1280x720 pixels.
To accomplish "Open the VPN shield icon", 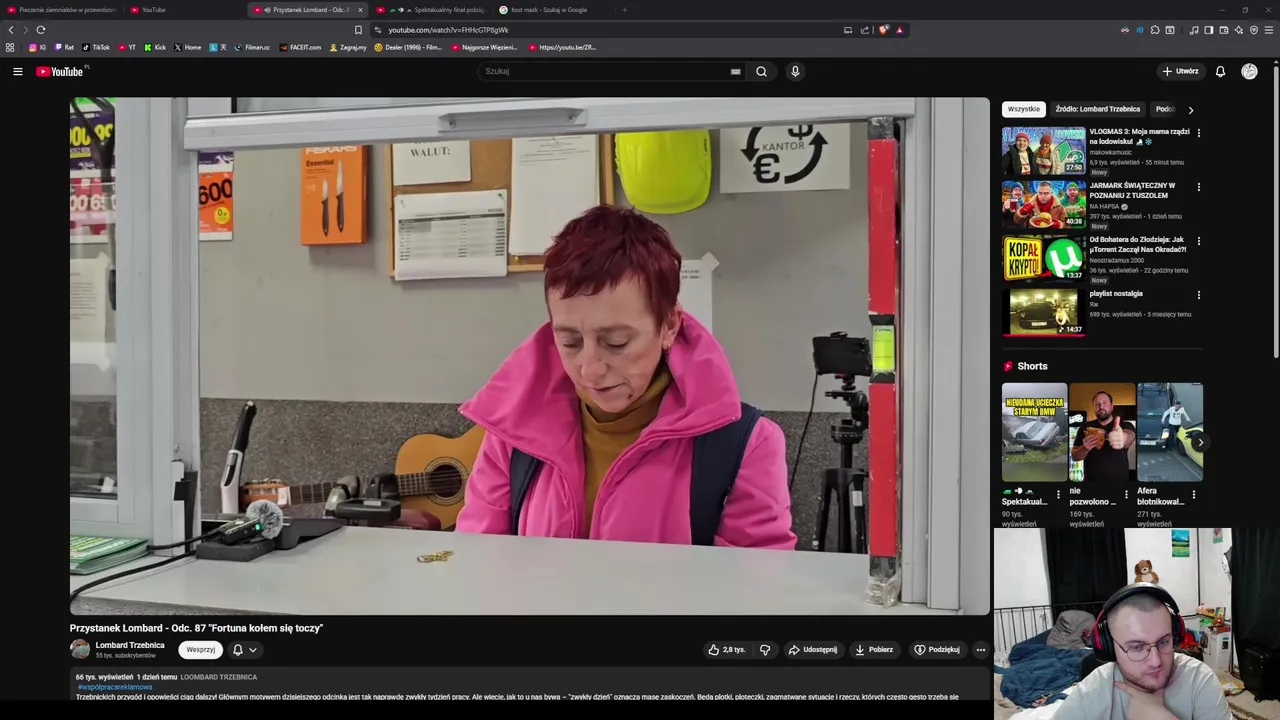I will coord(1254,30).
